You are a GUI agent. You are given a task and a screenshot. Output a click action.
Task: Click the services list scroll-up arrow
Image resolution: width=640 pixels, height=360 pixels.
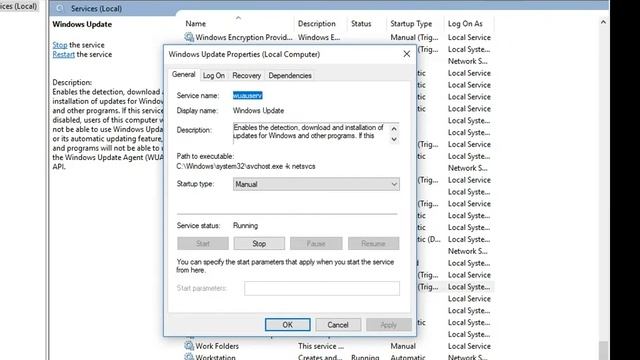point(603,22)
